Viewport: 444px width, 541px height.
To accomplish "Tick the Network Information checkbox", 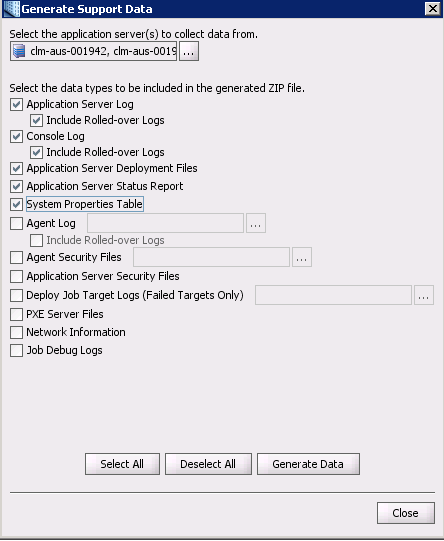I will point(17,332).
